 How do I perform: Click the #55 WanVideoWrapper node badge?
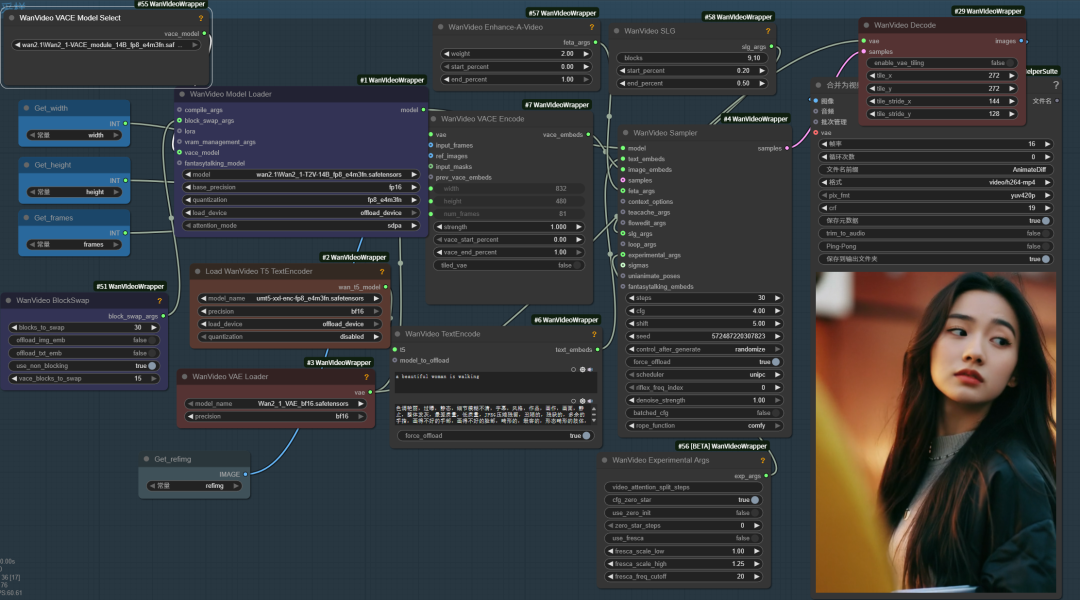pyautogui.click(x=171, y=4)
